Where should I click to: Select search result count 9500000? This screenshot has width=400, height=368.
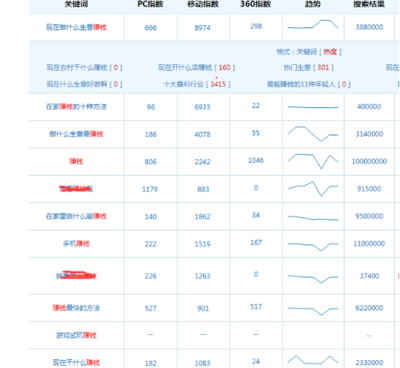(369, 216)
